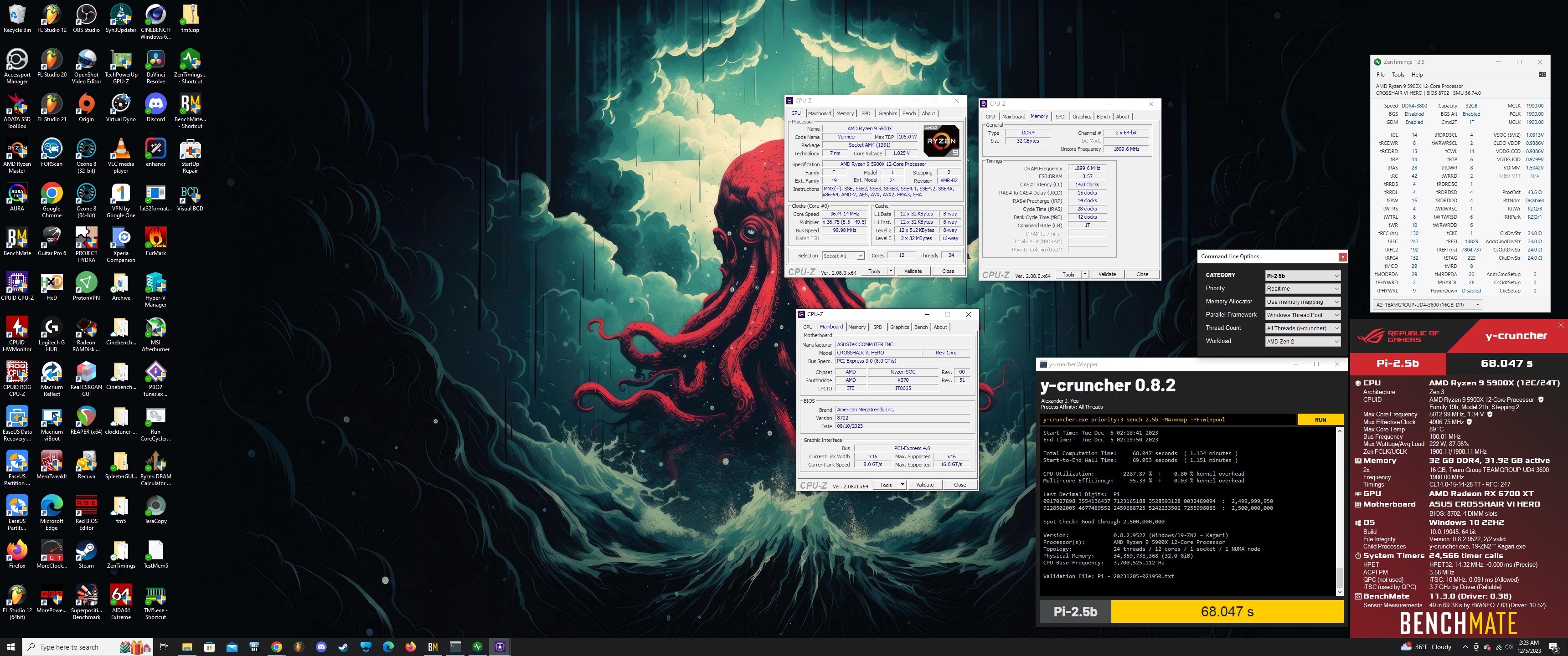1568x656 pixels.
Task: Open the Run CoreCycler desktop icon
Action: [156, 424]
